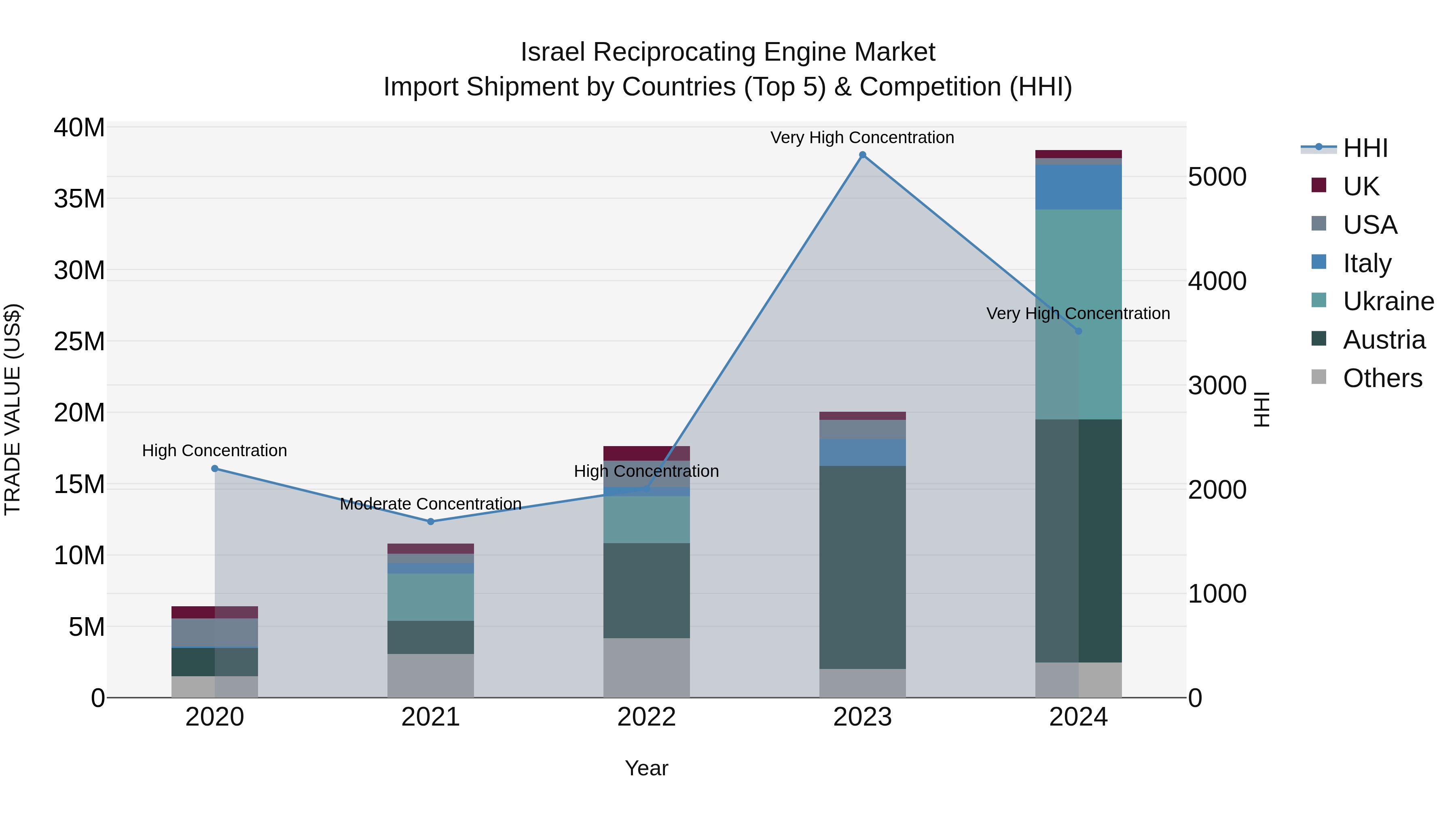1456x819 pixels.
Task: Click the Italy legend color swatch
Action: point(1318,262)
